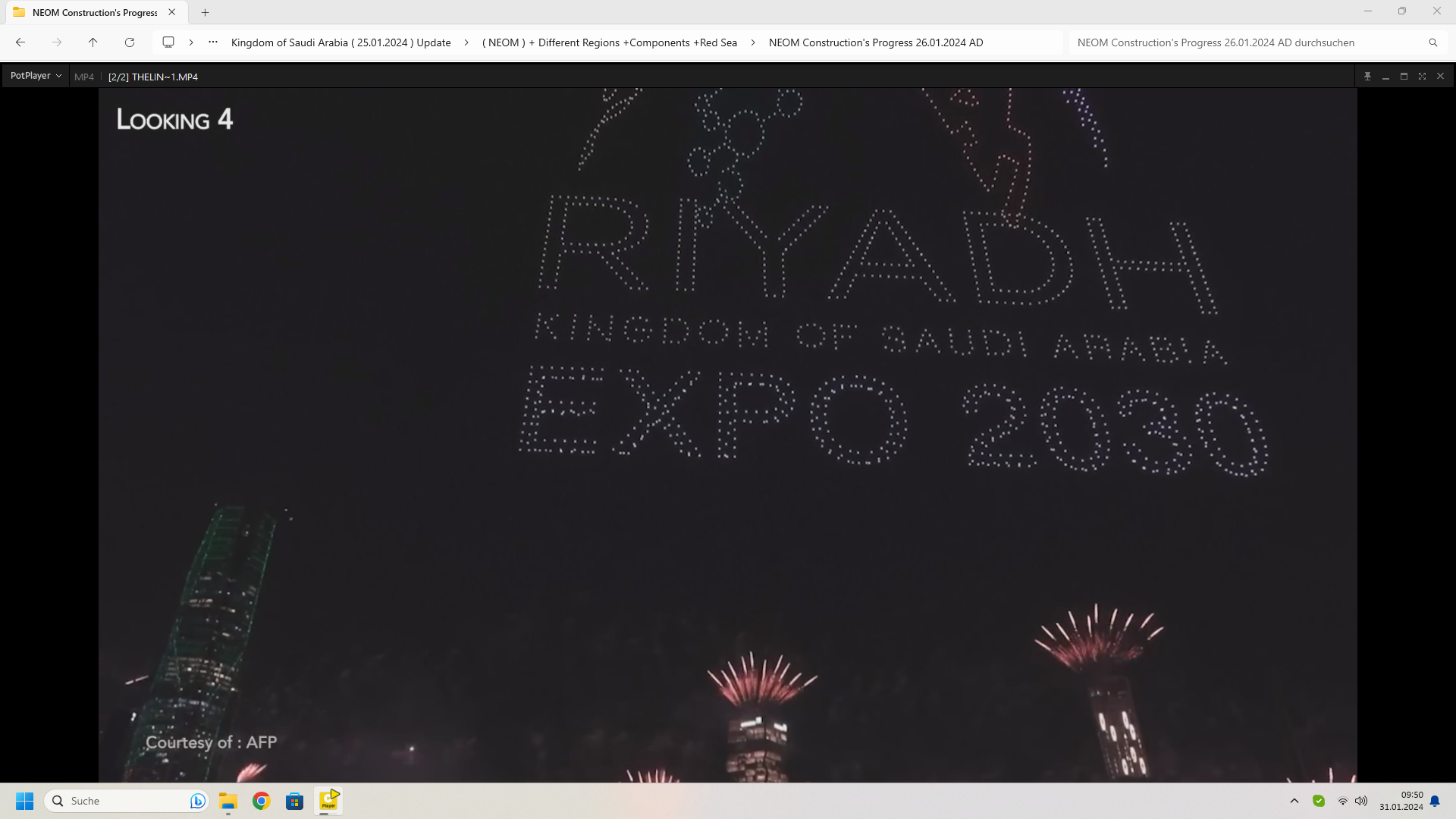1456x819 pixels.
Task: Go up one folder level
Action: (93, 42)
